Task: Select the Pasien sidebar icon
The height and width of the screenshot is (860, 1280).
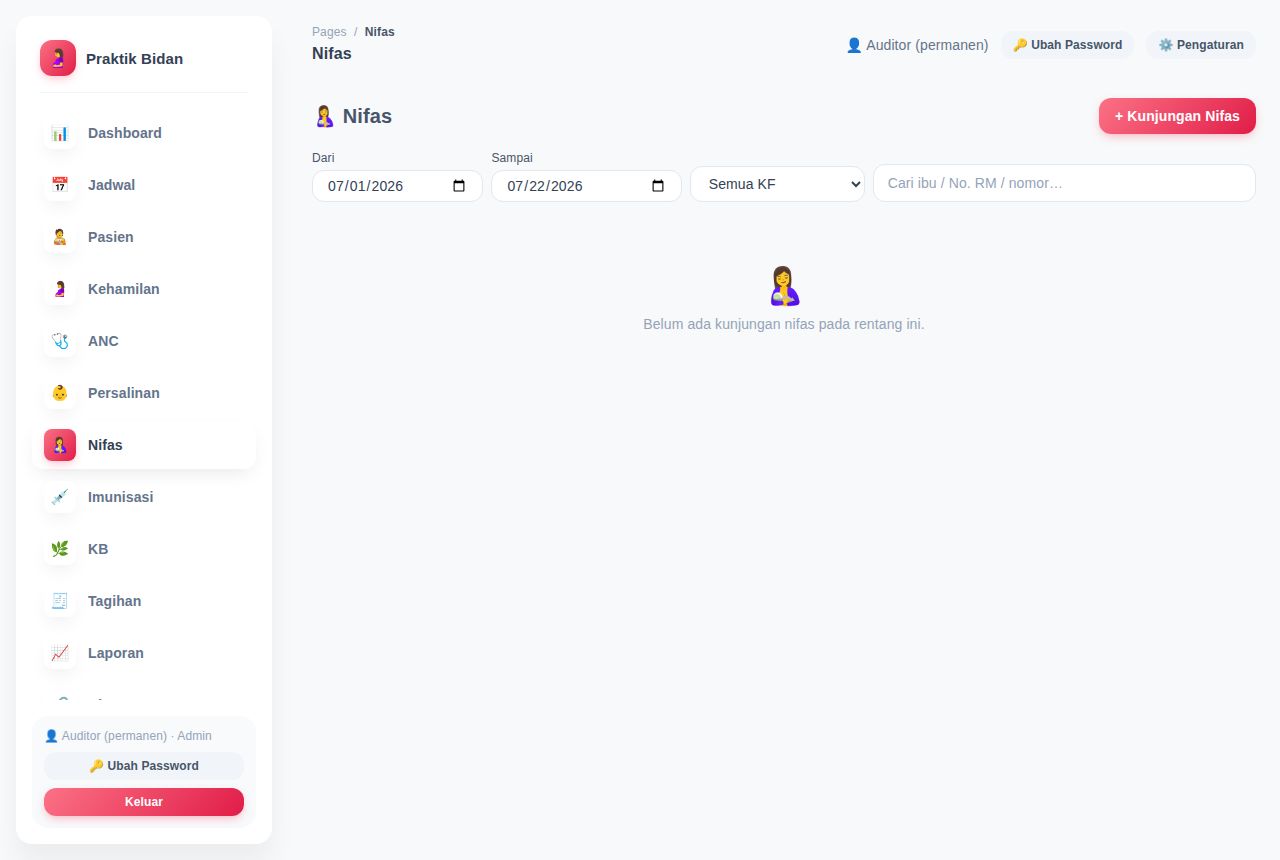Action: pyautogui.click(x=60, y=237)
